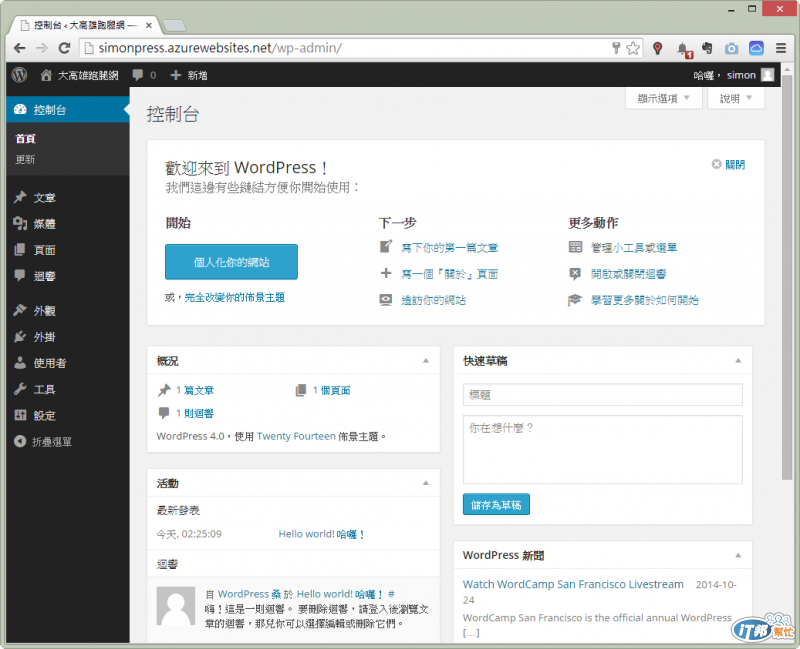This screenshot has height=649, width=800.
Task: Open the bell notification extension
Action: coord(684,49)
